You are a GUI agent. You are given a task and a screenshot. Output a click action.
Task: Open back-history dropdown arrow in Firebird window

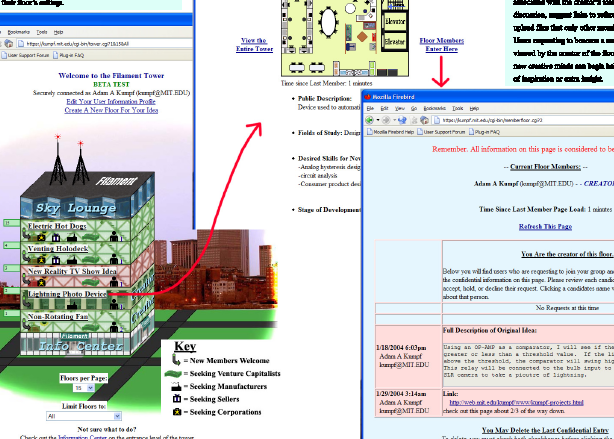377,120
